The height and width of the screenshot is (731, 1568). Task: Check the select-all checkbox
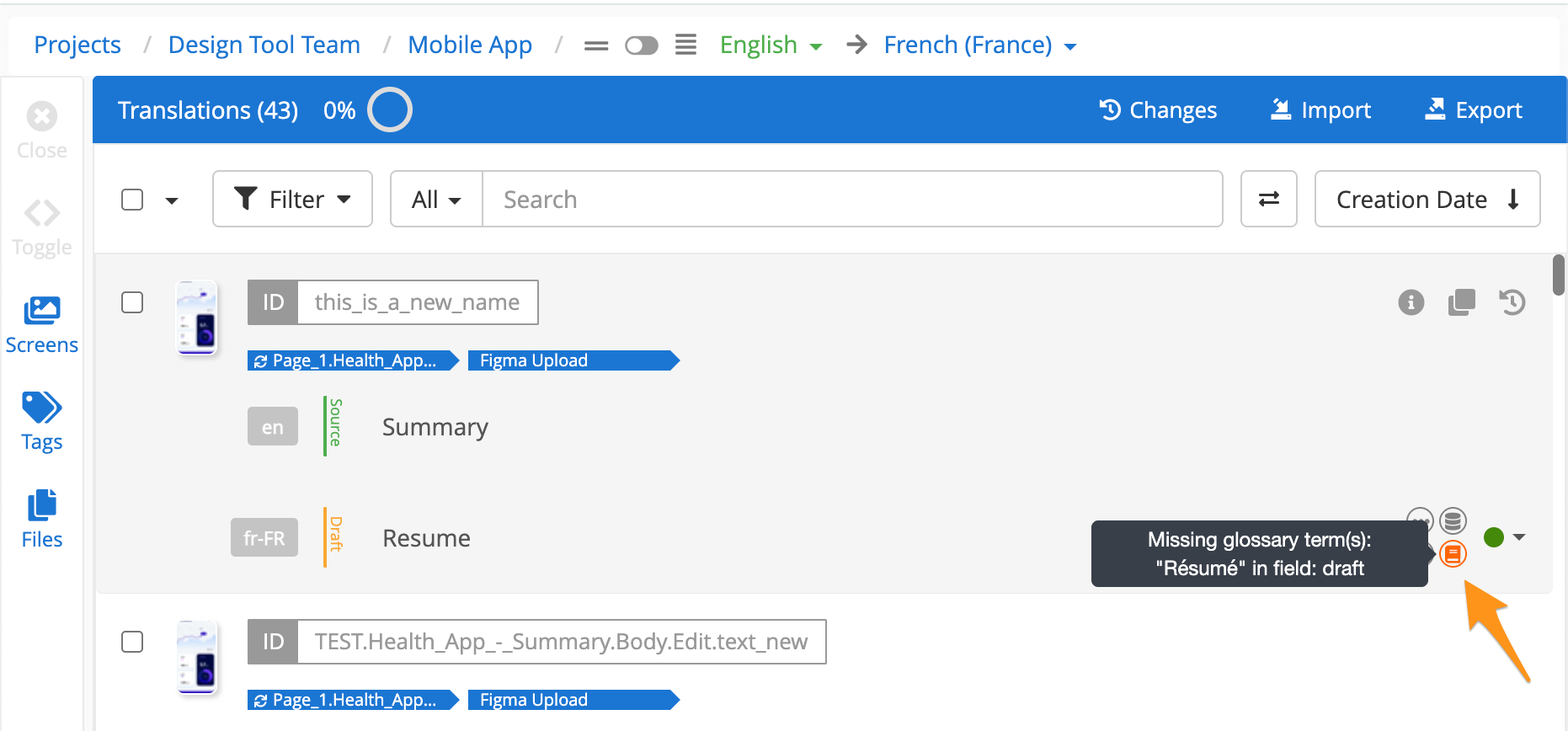tap(132, 200)
